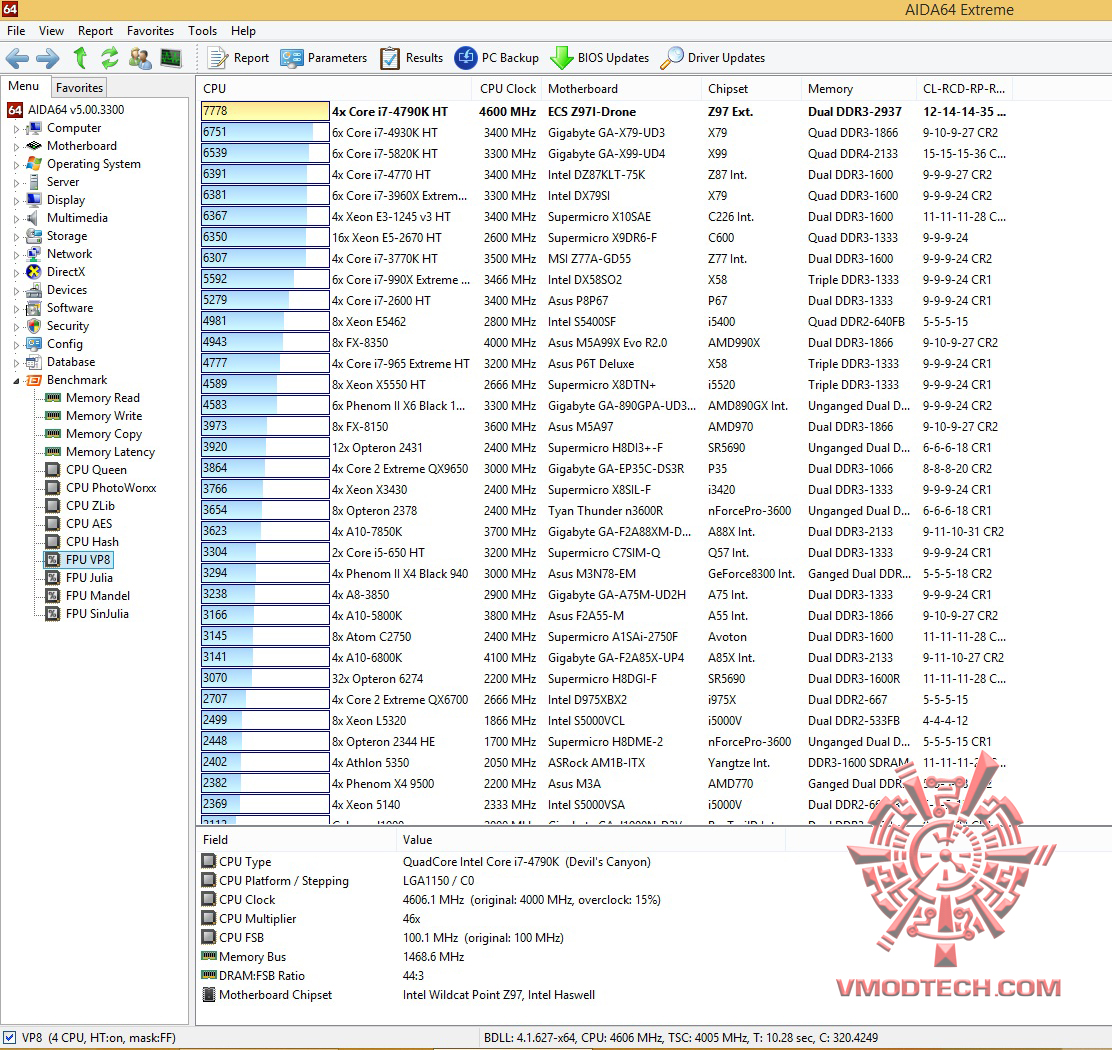The height and width of the screenshot is (1050, 1112).
Task: Open the Memory Read benchmark
Action: point(92,398)
